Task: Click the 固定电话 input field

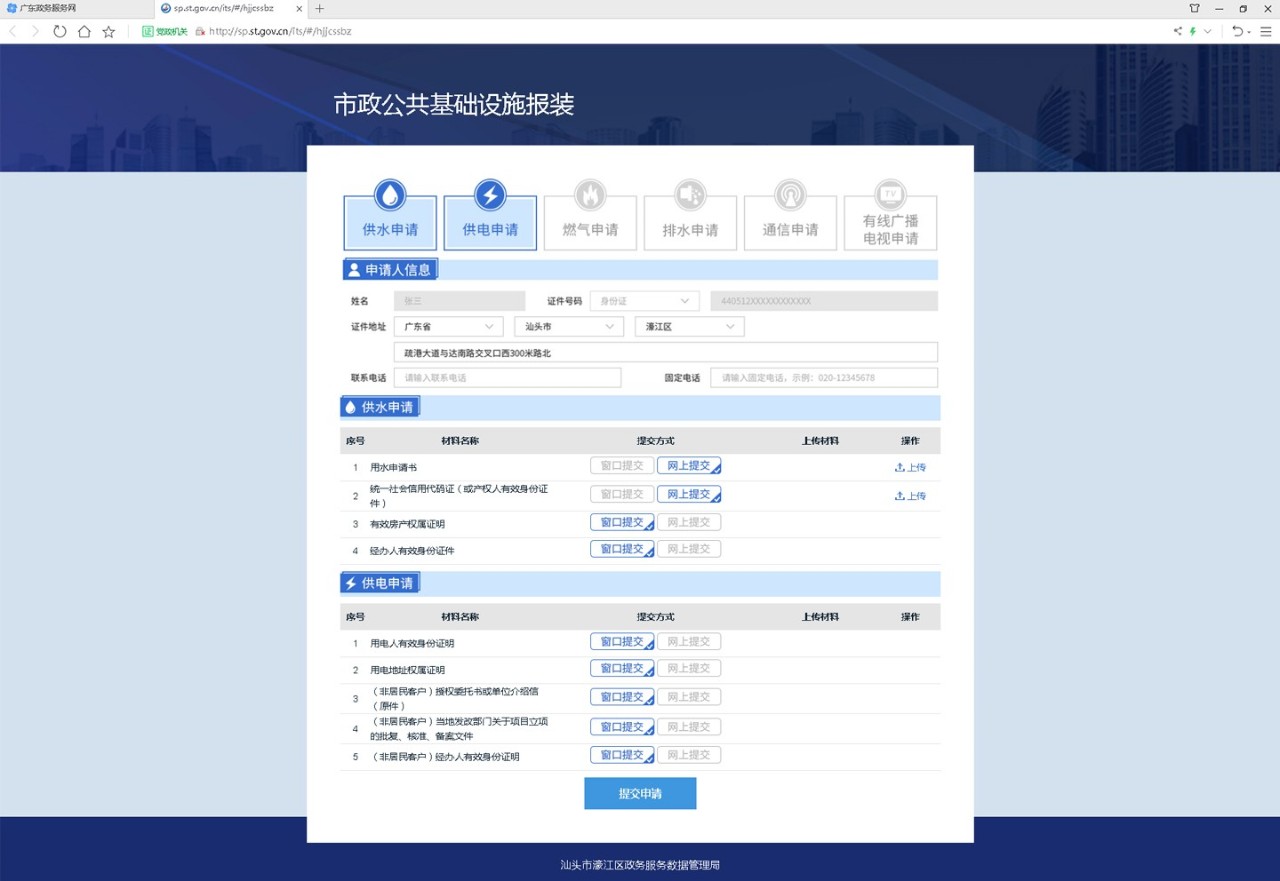Action: pyautogui.click(x=823, y=378)
